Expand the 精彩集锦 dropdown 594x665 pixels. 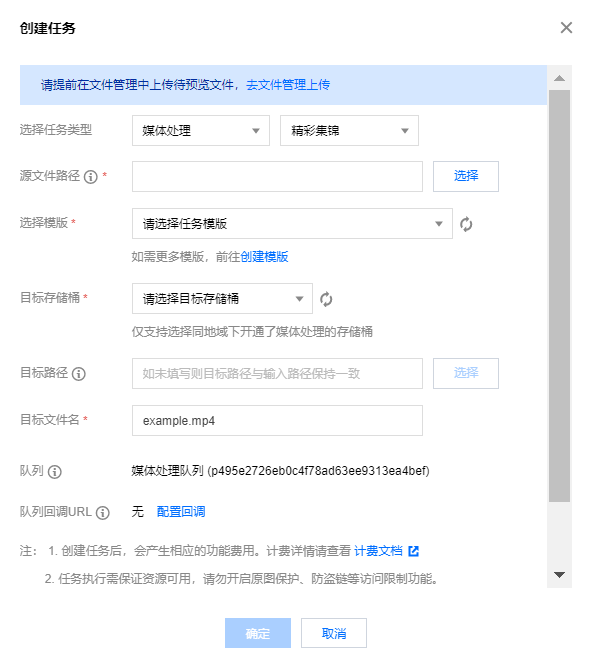[x=349, y=131]
